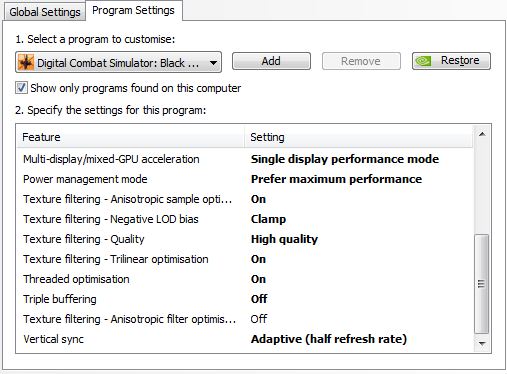Select the Program Settings tab
This screenshot has height=374, width=507.
click(133, 10)
